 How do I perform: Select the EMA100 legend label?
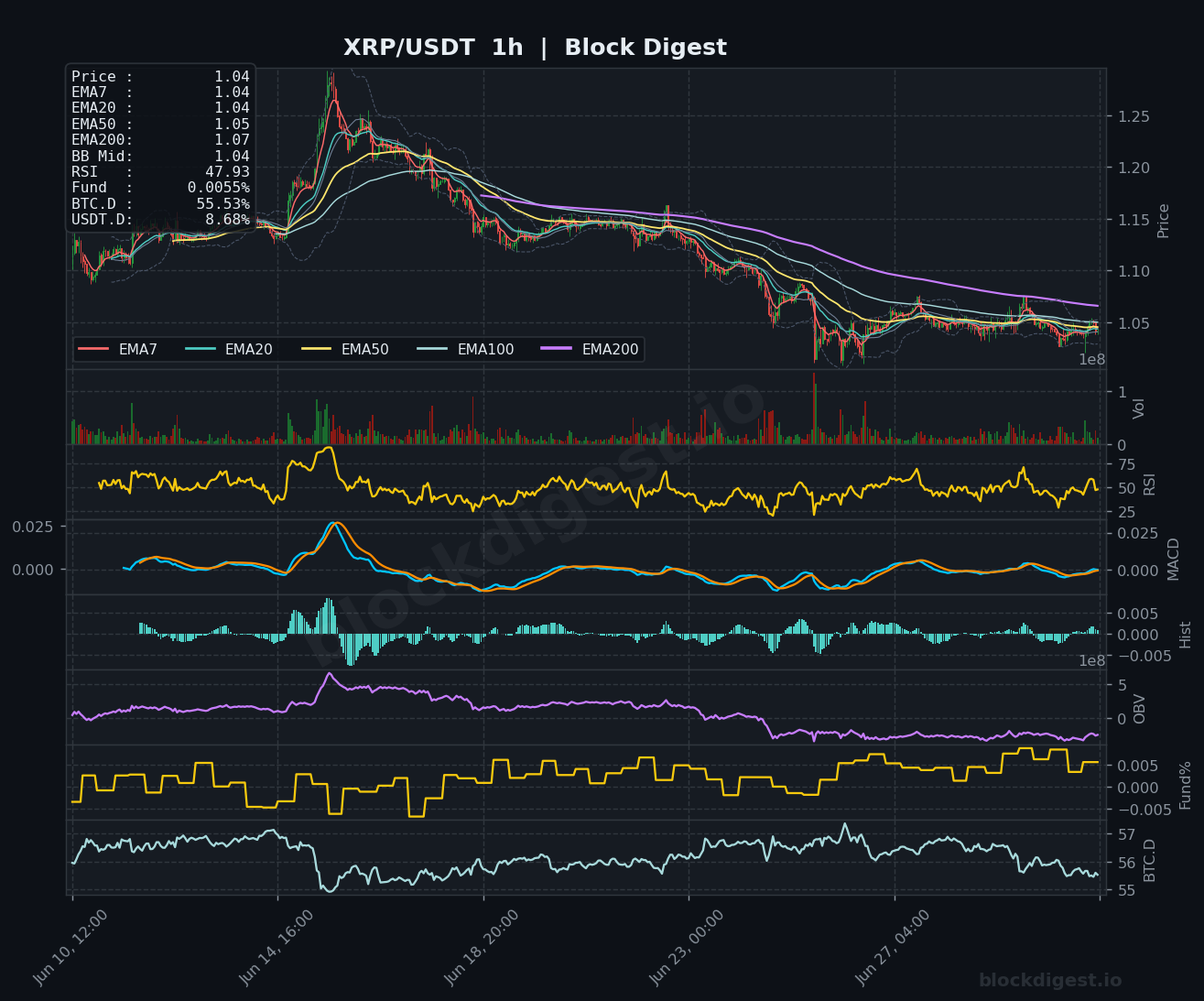coord(485,350)
